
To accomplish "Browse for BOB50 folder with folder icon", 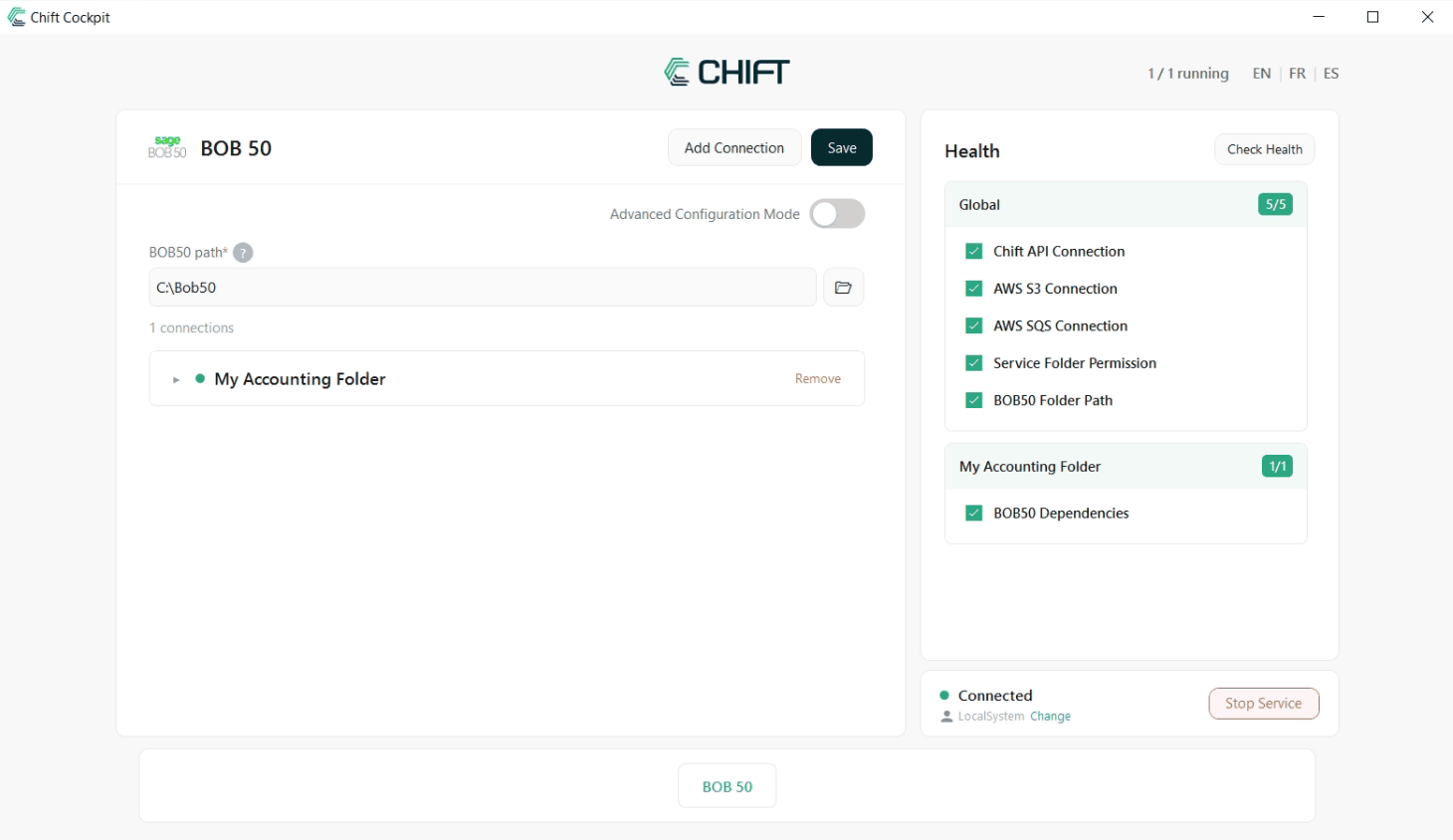I will point(843,288).
